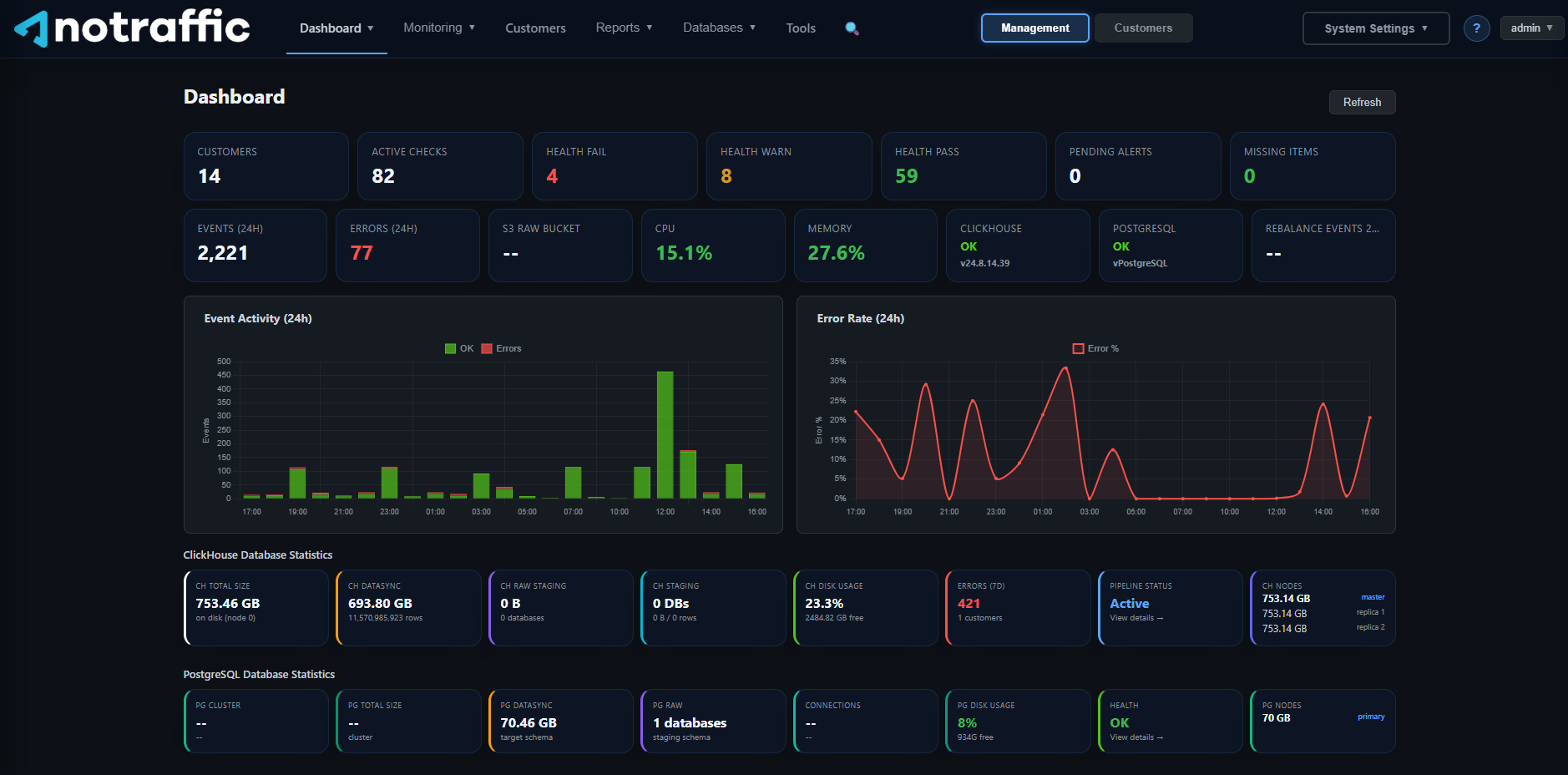Open the admin user menu
This screenshot has height=775, width=1568.
(x=1531, y=28)
